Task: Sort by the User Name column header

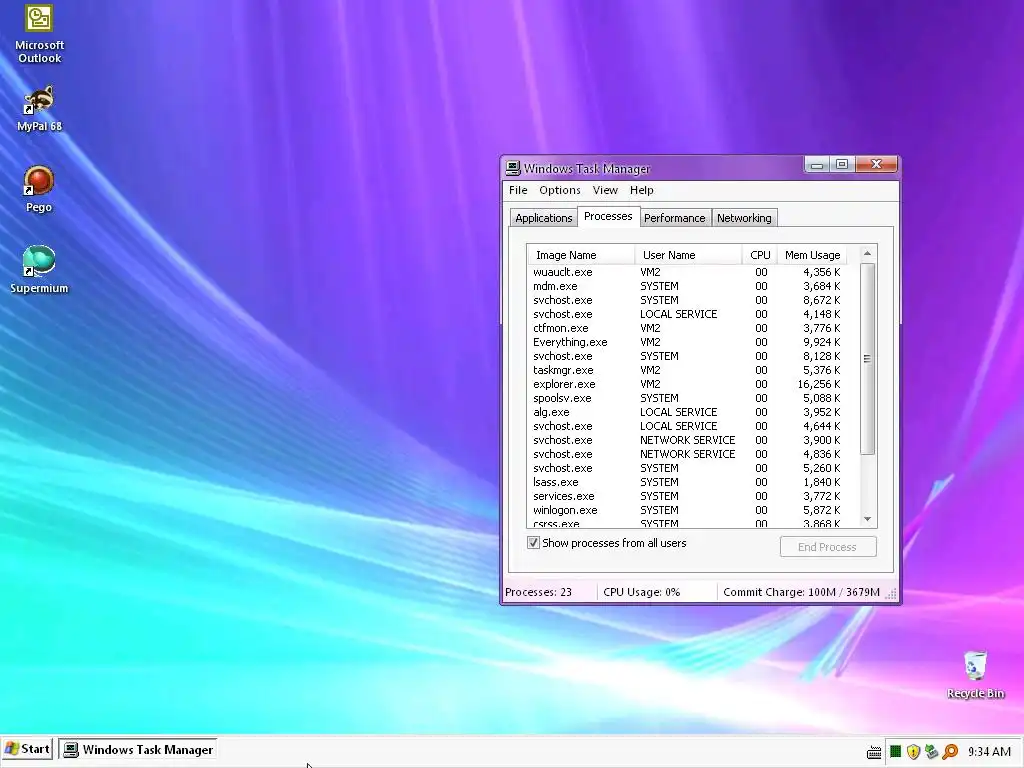Action: [688, 255]
